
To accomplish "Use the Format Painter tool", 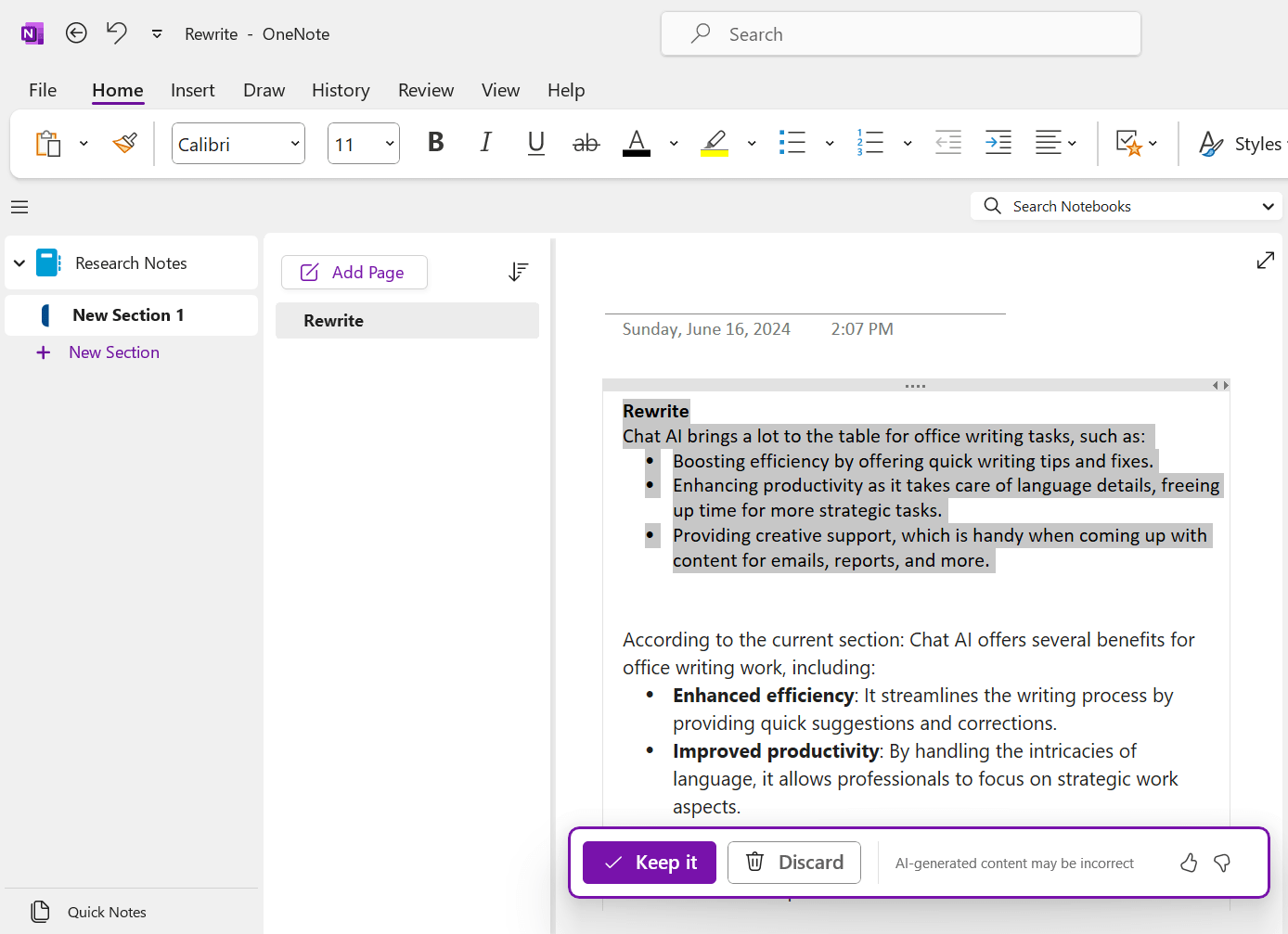I will point(123,143).
